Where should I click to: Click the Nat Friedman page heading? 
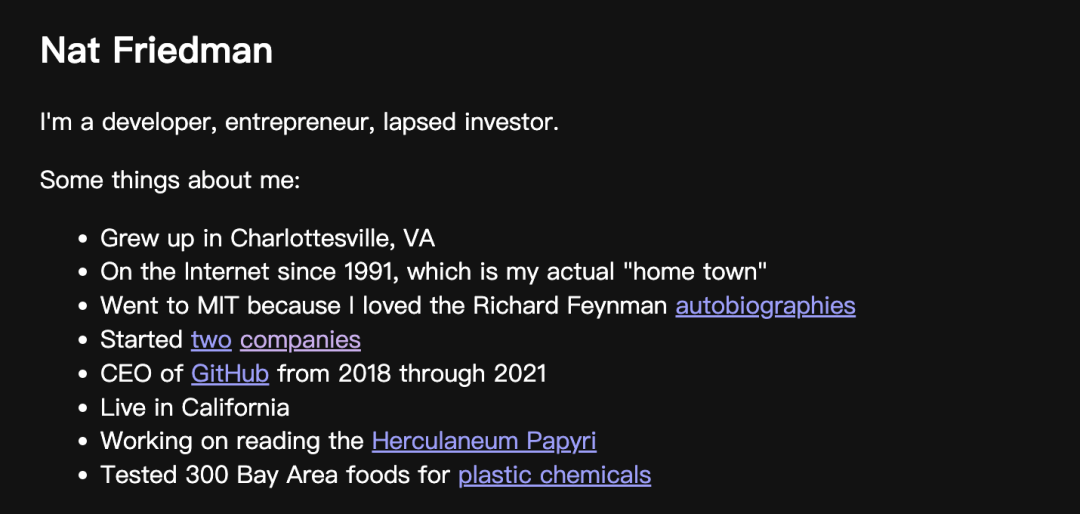click(157, 51)
